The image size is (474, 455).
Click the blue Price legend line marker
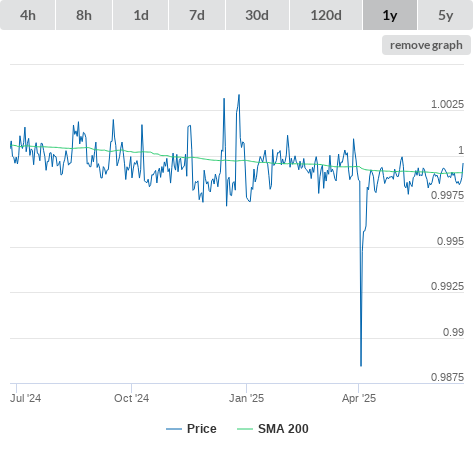(174, 429)
